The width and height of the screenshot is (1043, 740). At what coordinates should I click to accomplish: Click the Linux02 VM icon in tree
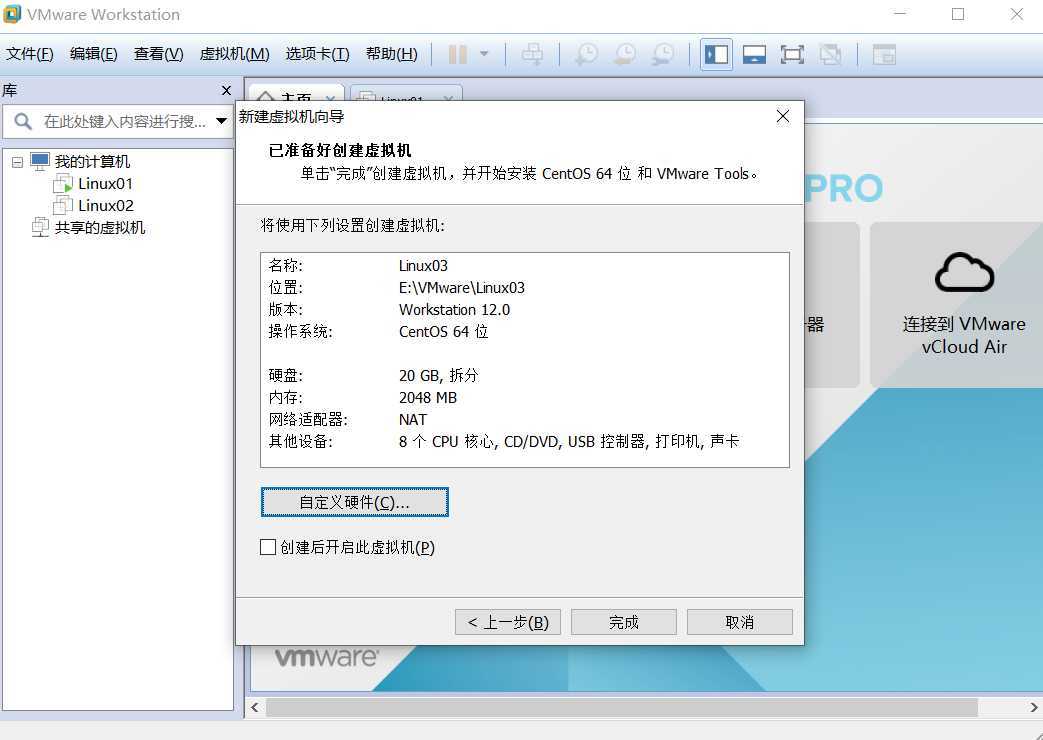point(63,205)
